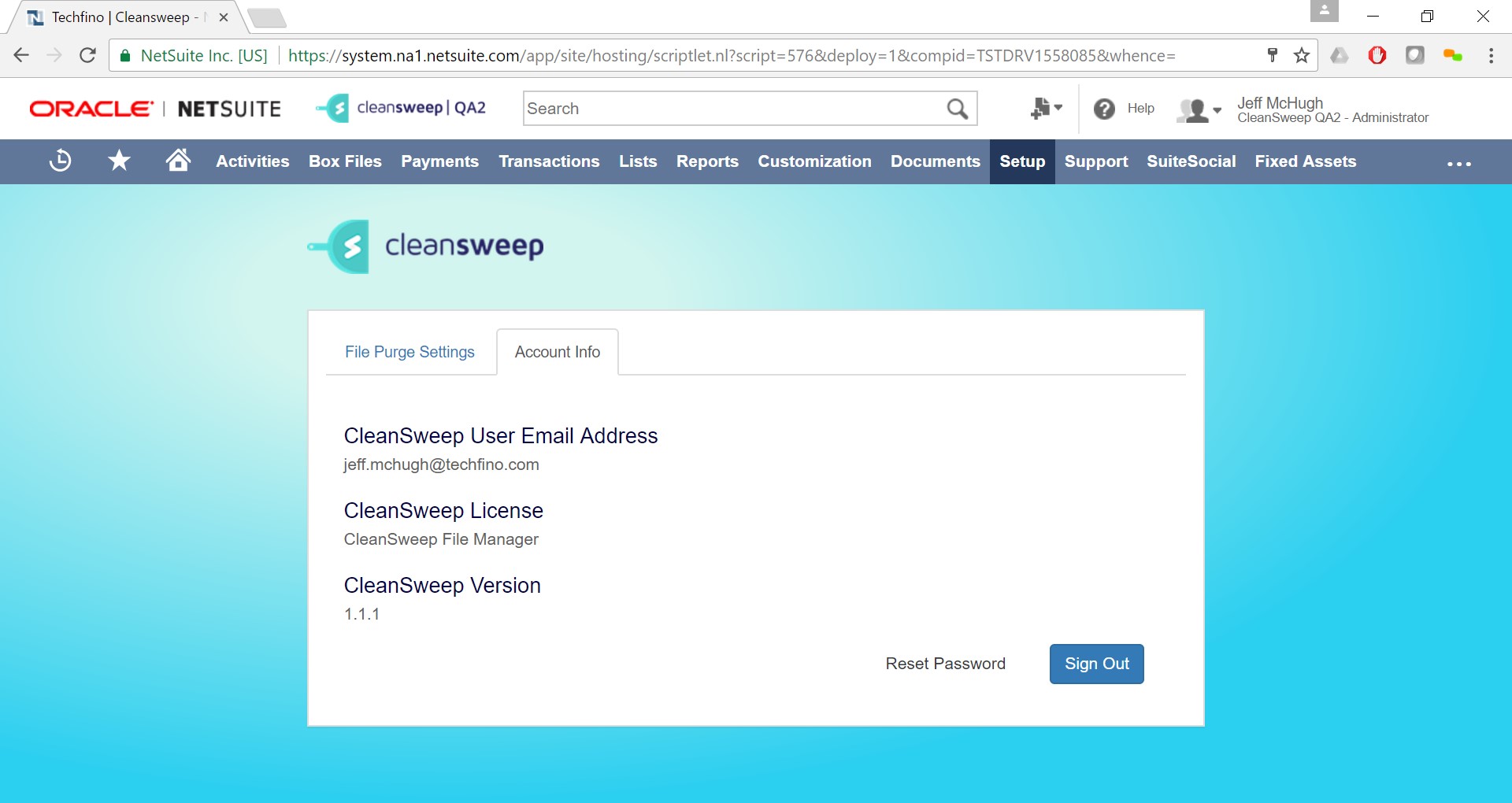Switch to File Purge Settings tab
The image size is (1512, 803).
pos(409,352)
